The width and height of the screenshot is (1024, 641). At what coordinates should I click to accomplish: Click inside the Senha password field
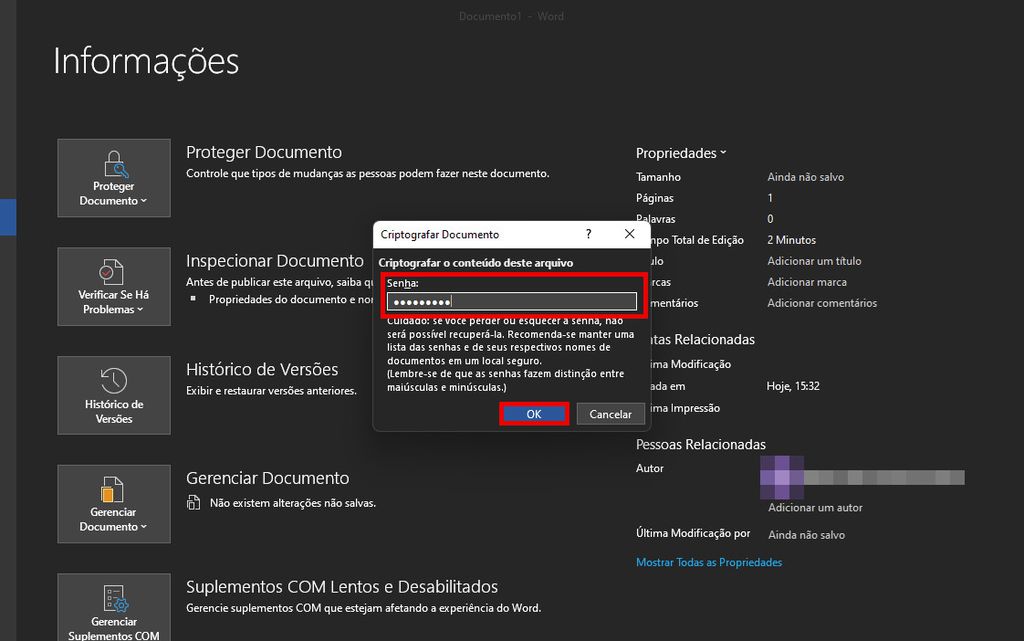pyautogui.click(x=512, y=300)
